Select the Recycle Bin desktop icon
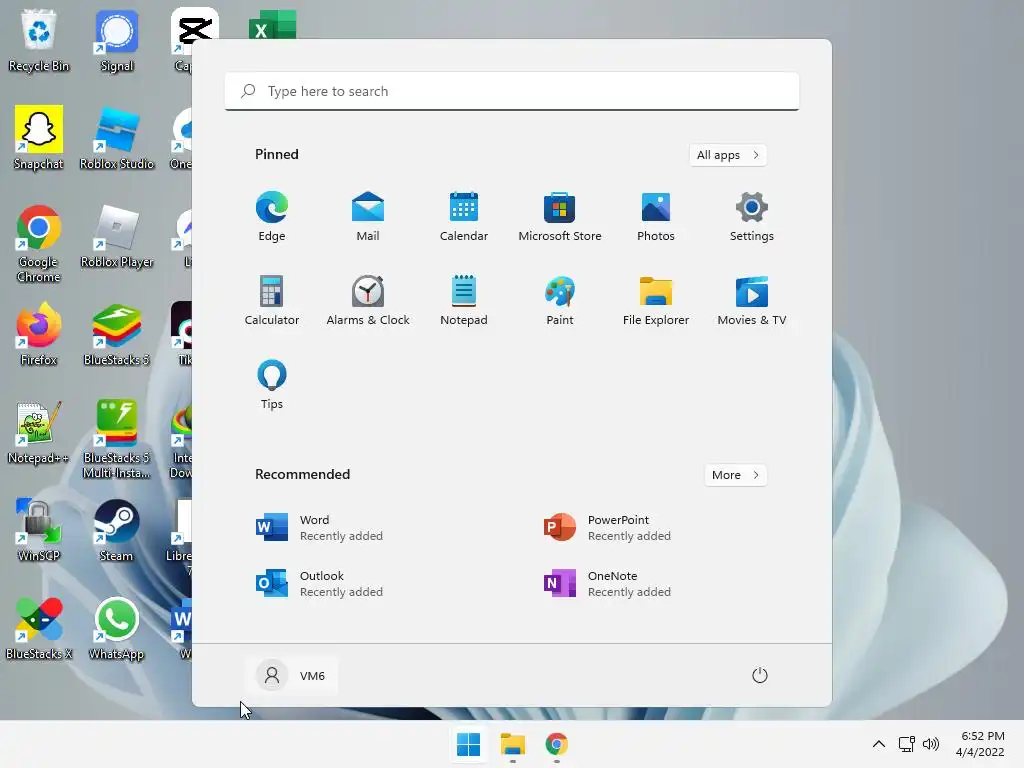This screenshot has width=1024, height=768. [x=39, y=40]
